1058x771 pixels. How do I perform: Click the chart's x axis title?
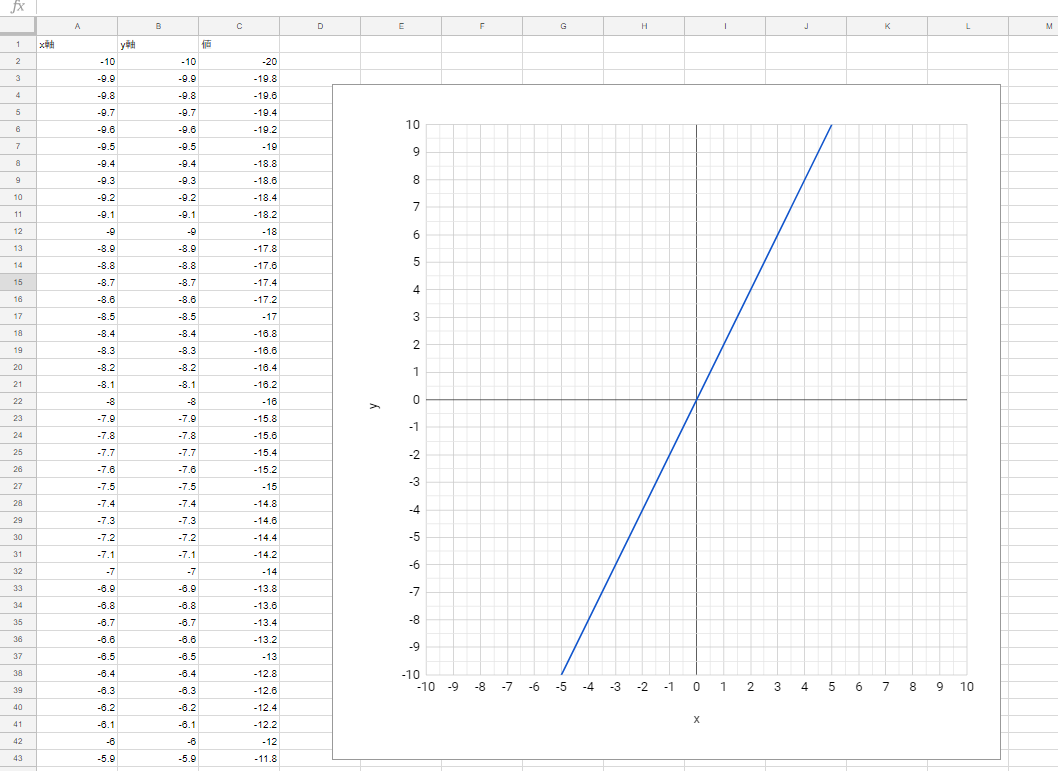pyautogui.click(x=696, y=719)
